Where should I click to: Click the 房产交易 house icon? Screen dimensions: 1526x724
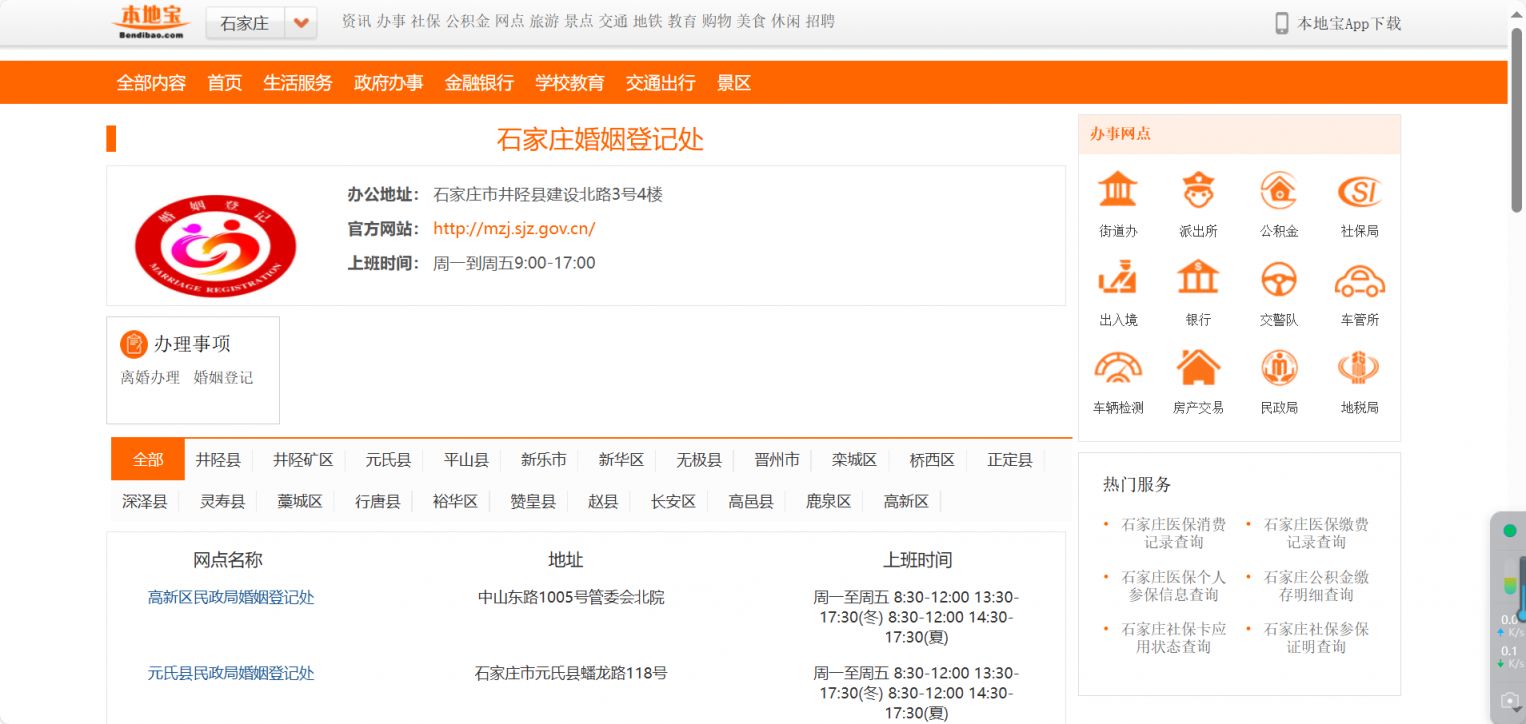(1198, 368)
